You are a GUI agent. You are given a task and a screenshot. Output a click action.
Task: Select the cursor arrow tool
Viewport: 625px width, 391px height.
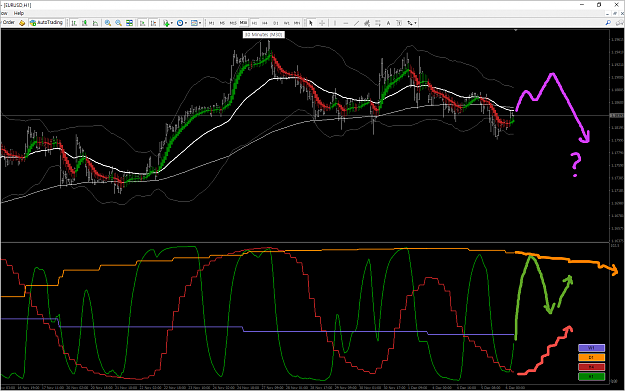pos(311,23)
